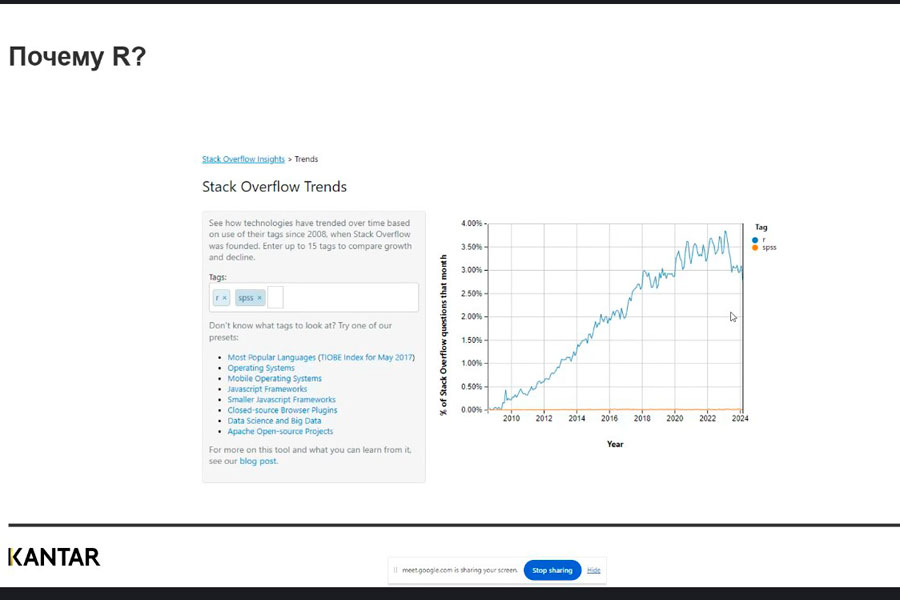Remove the r tag with its x
Screen dimensions: 900x600
click(224, 298)
